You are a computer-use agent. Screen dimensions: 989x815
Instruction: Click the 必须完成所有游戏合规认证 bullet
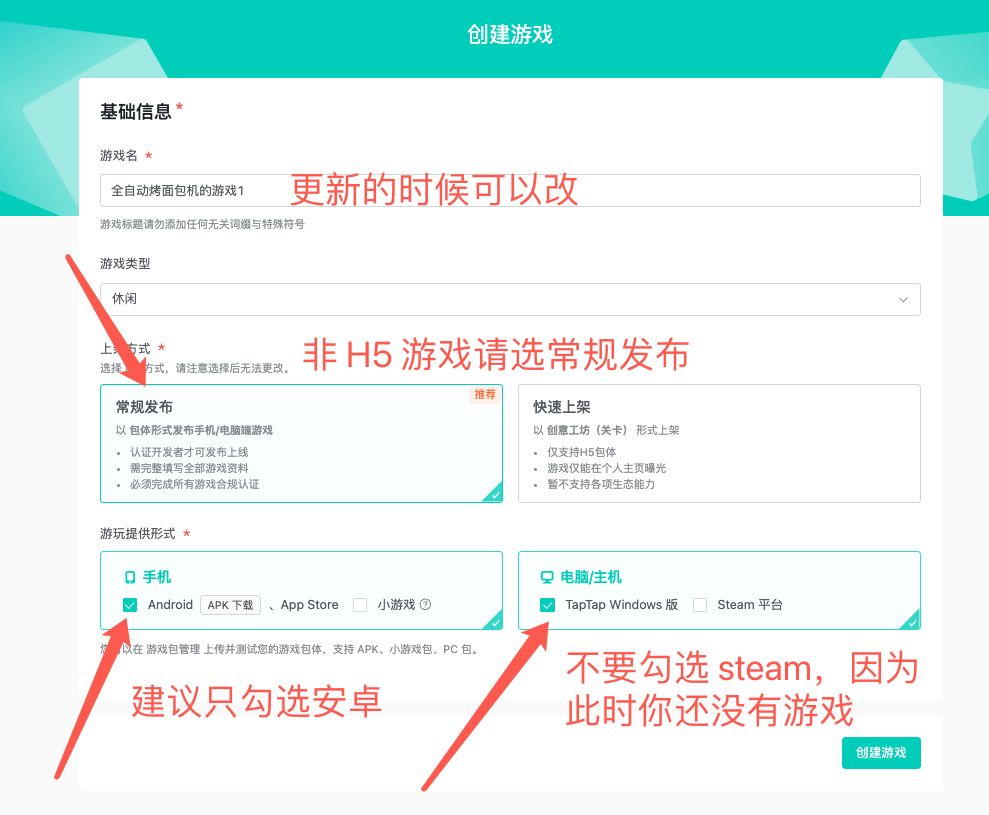(195, 484)
